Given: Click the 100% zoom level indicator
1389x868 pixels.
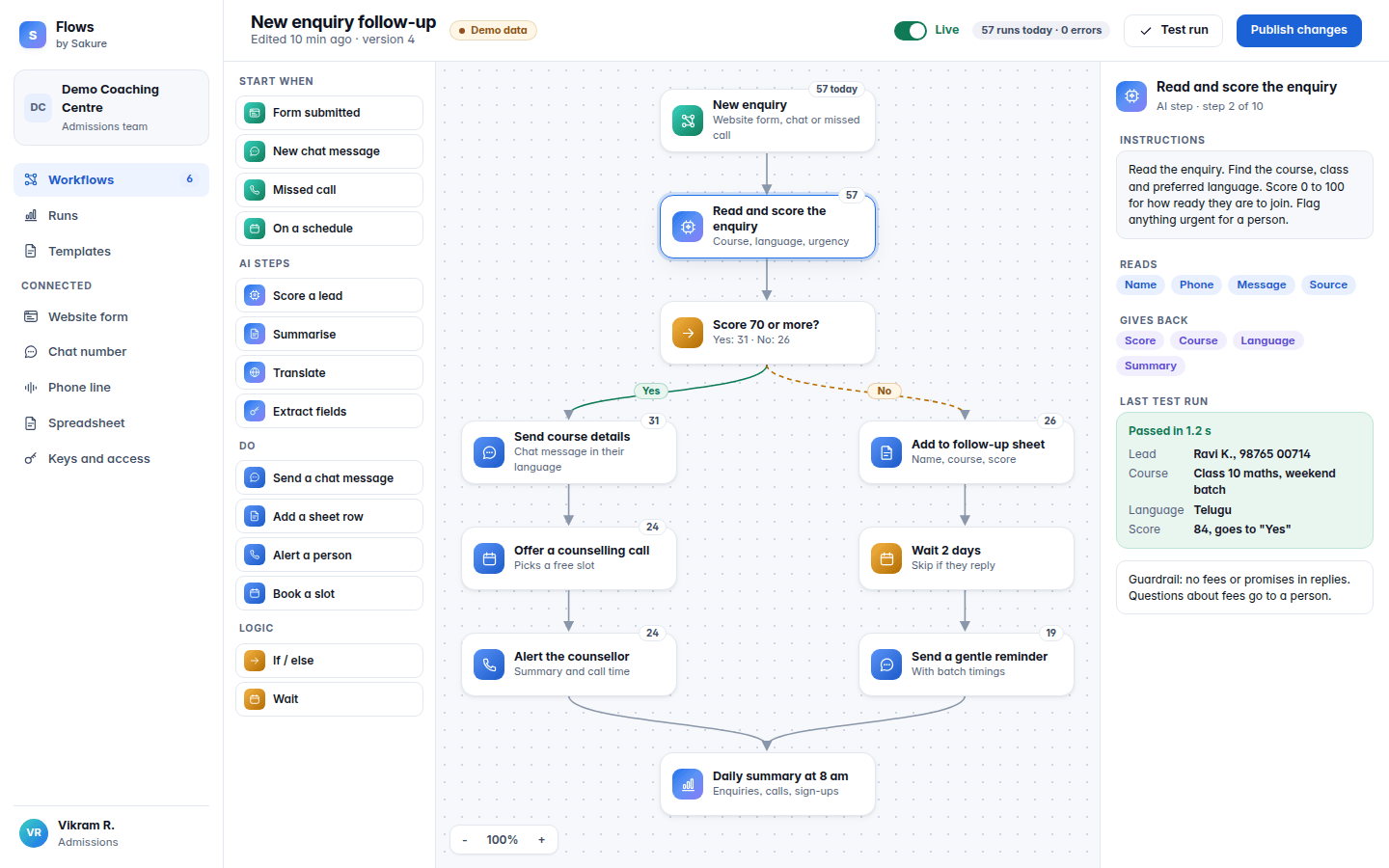Looking at the screenshot, I should click(503, 840).
